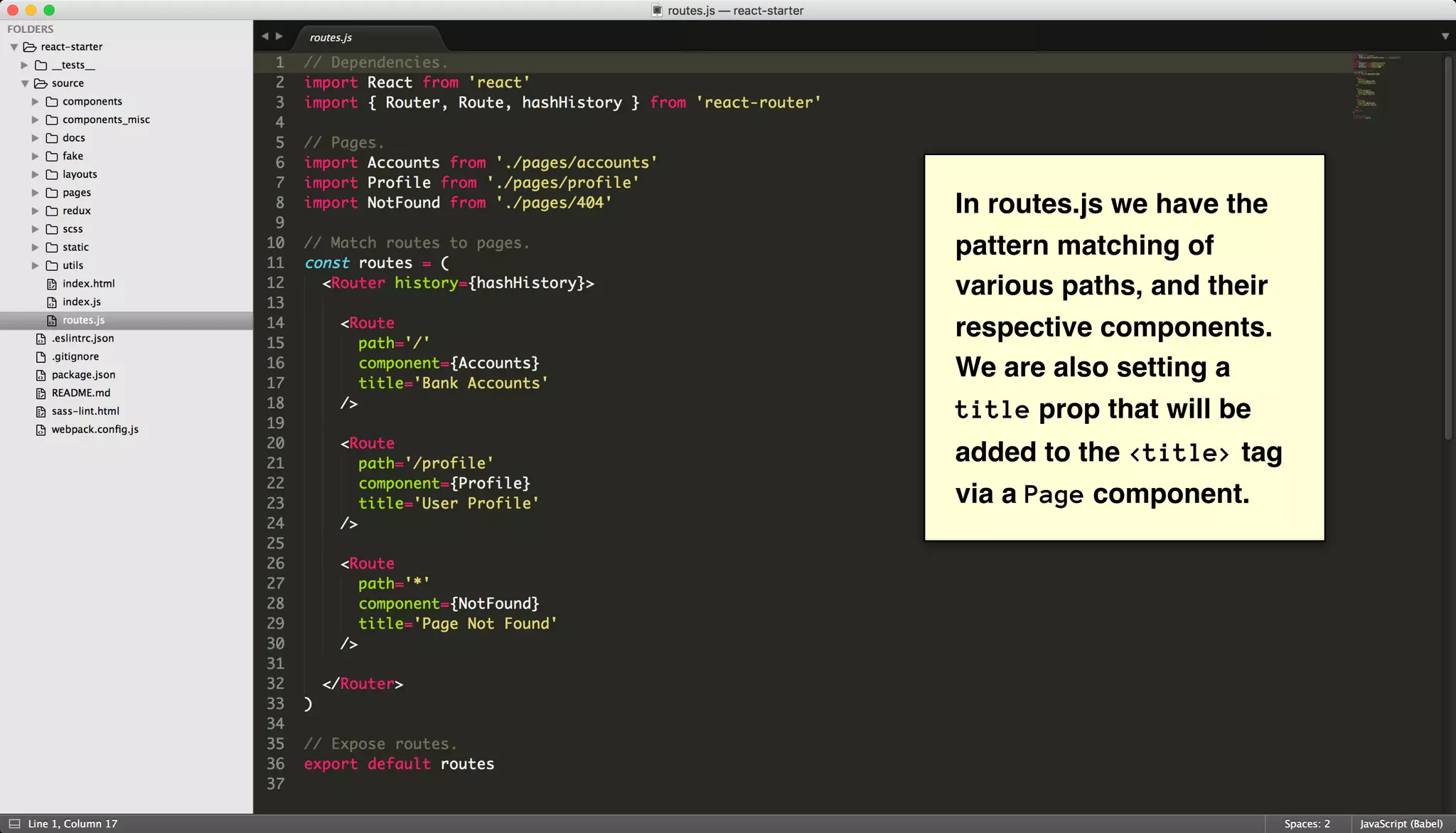1456x833 pixels.
Task: Click the static folder icon
Action: click(52, 248)
